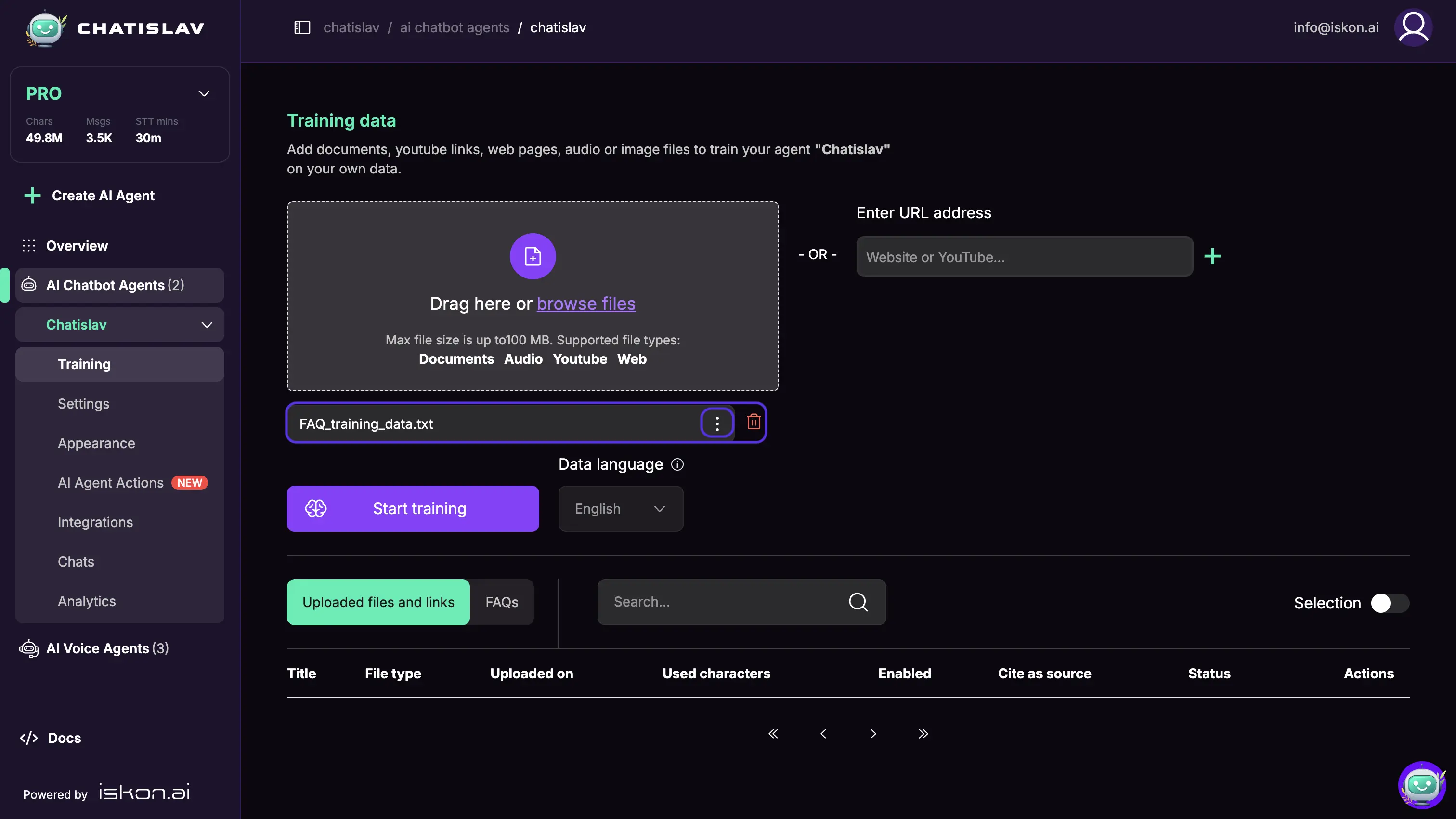Toggle the sidebar panel icon
Screen dimensions: 1456x819
pyautogui.click(x=302, y=27)
